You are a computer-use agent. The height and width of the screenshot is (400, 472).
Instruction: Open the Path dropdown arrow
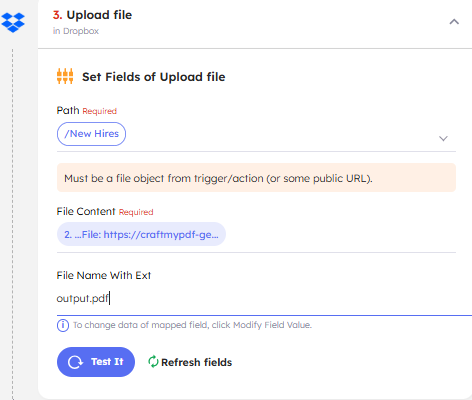tap(443, 138)
